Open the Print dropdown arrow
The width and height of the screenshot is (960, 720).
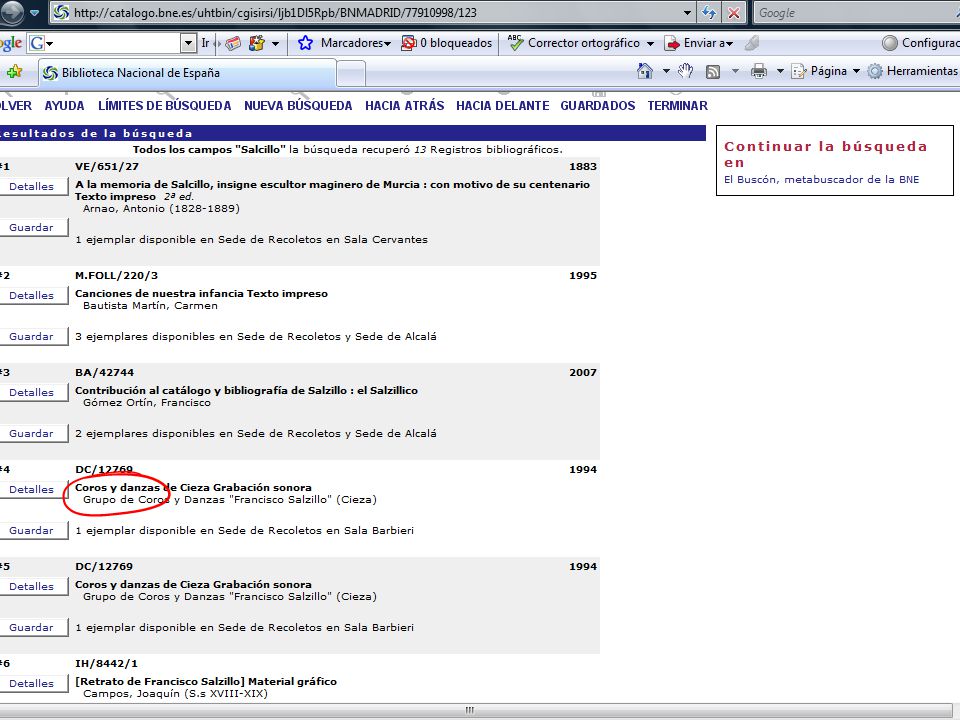tap(780, 71)
